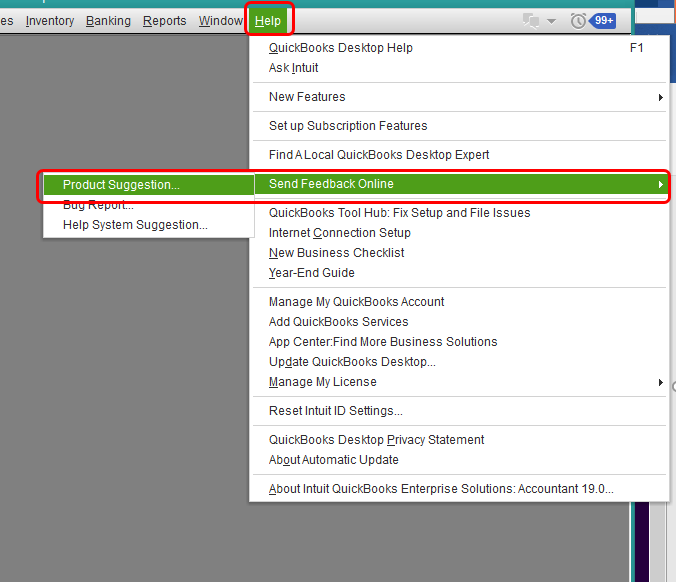Select Set up Subscription Features
676x582 pixels.
(x=460, y=125)
